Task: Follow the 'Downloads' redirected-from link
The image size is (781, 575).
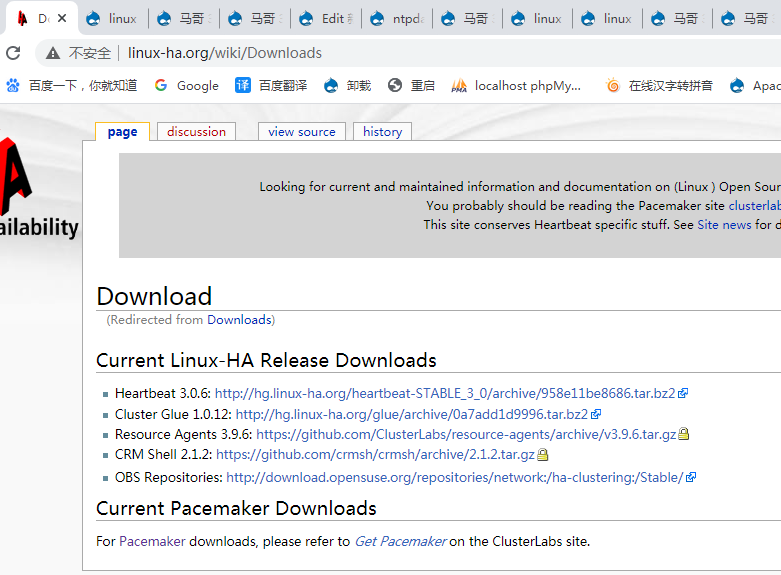Action: pos(240,320)
